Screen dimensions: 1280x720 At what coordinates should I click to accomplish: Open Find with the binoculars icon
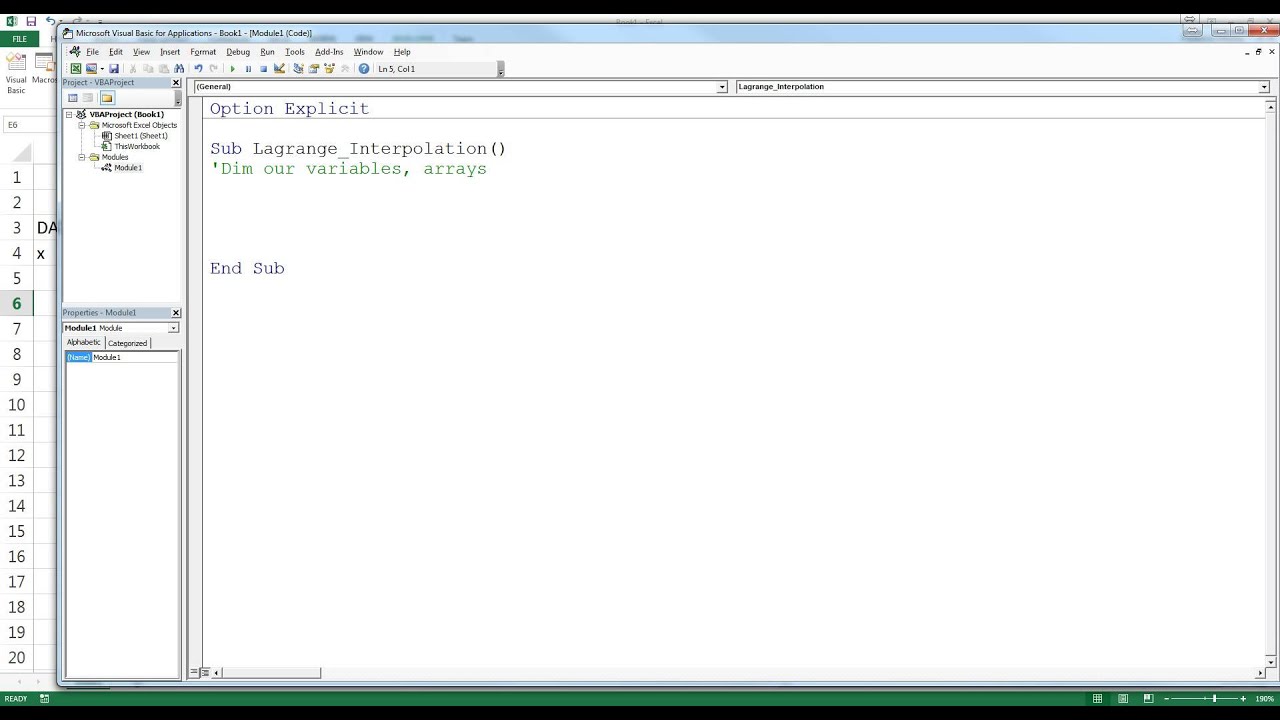pyautogui.click(x=180, y=69)
